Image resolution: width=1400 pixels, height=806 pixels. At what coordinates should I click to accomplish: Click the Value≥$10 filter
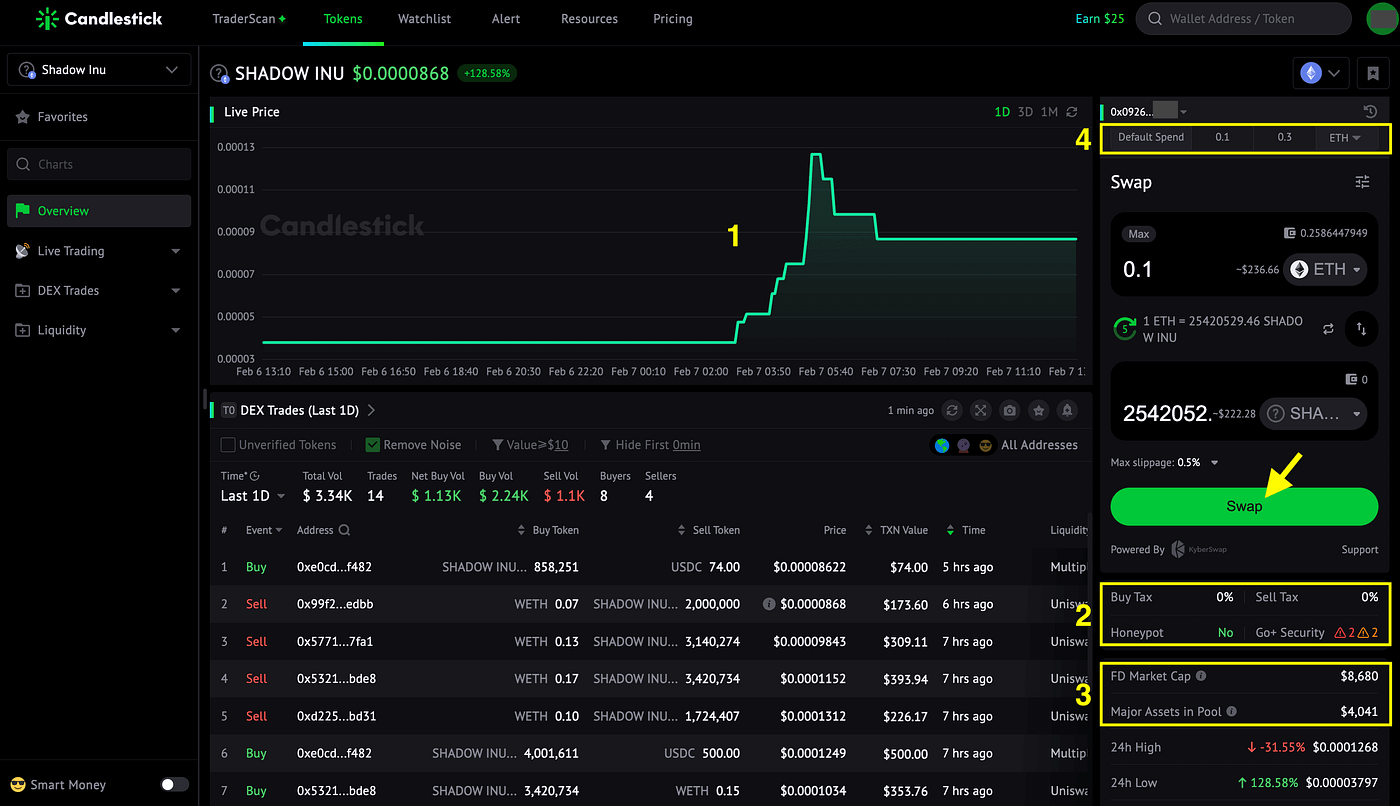click(x=530, y=445)
